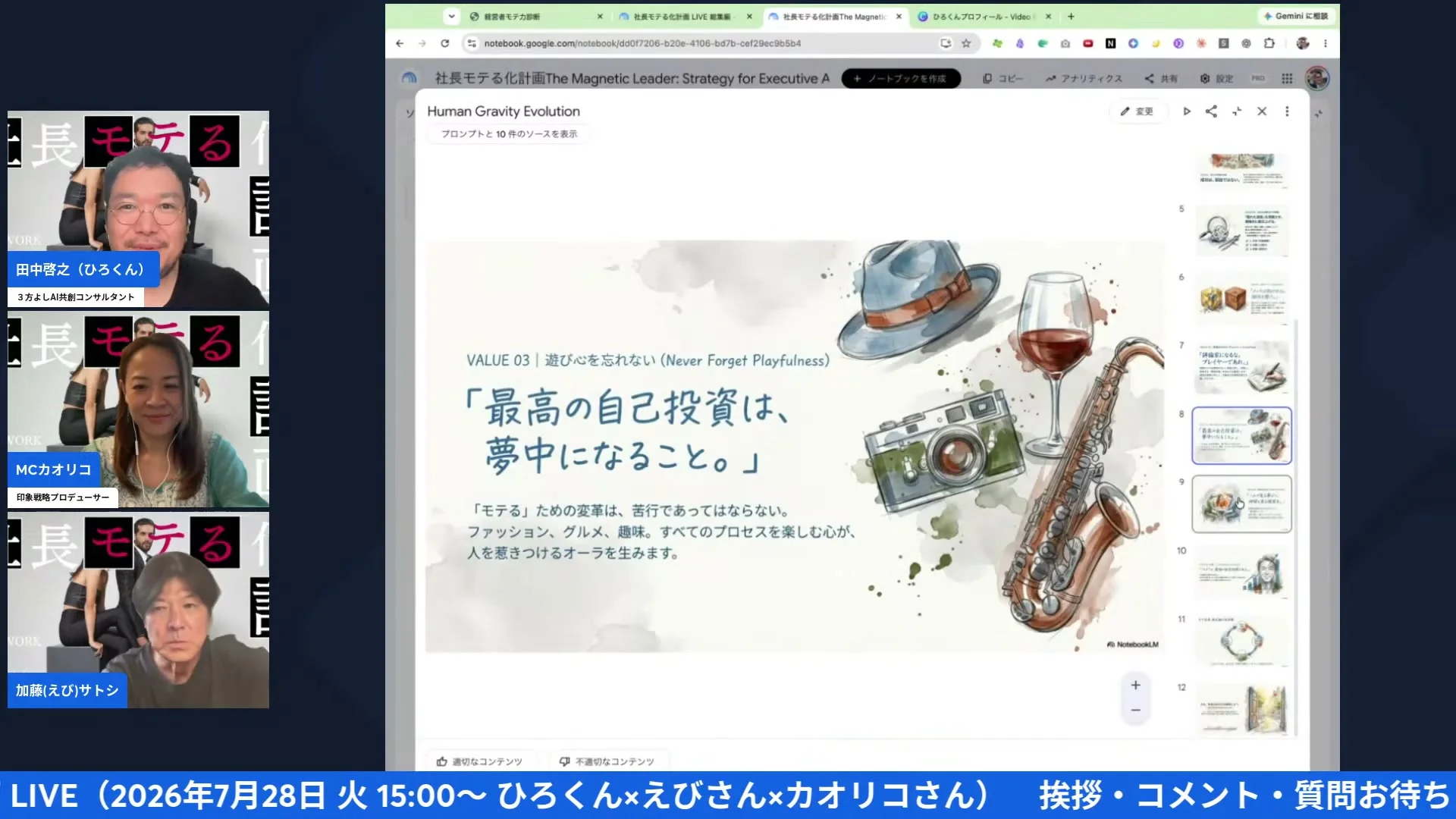The width and height of the screenshot is (1456, 819).
Task: Click the 変更 edit button
Action: tap(1137, 111)
